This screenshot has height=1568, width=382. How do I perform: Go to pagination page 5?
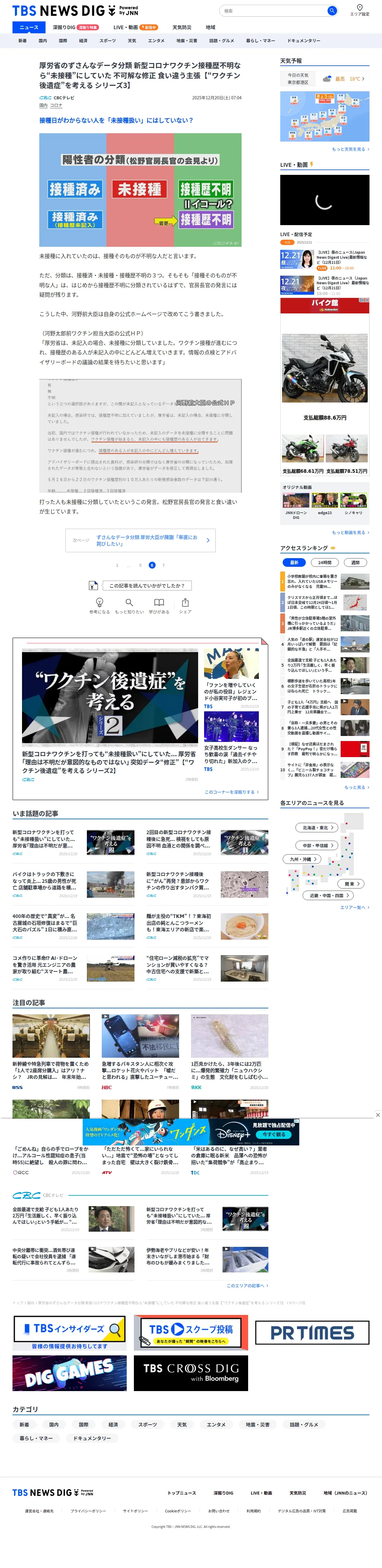pyautogui.click(x=140, y=566)
